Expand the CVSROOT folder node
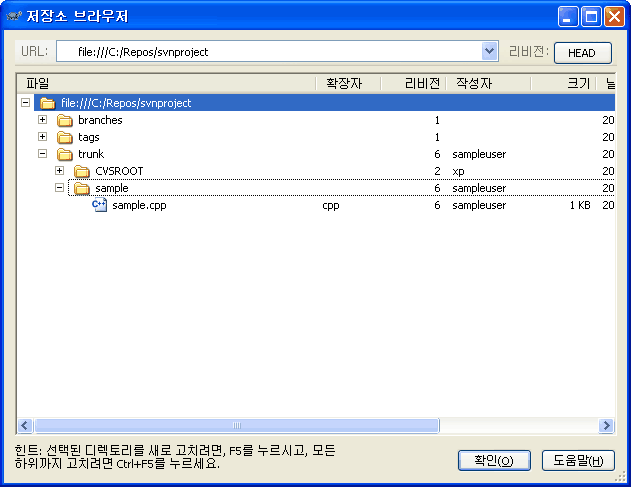 click(59, 171)
